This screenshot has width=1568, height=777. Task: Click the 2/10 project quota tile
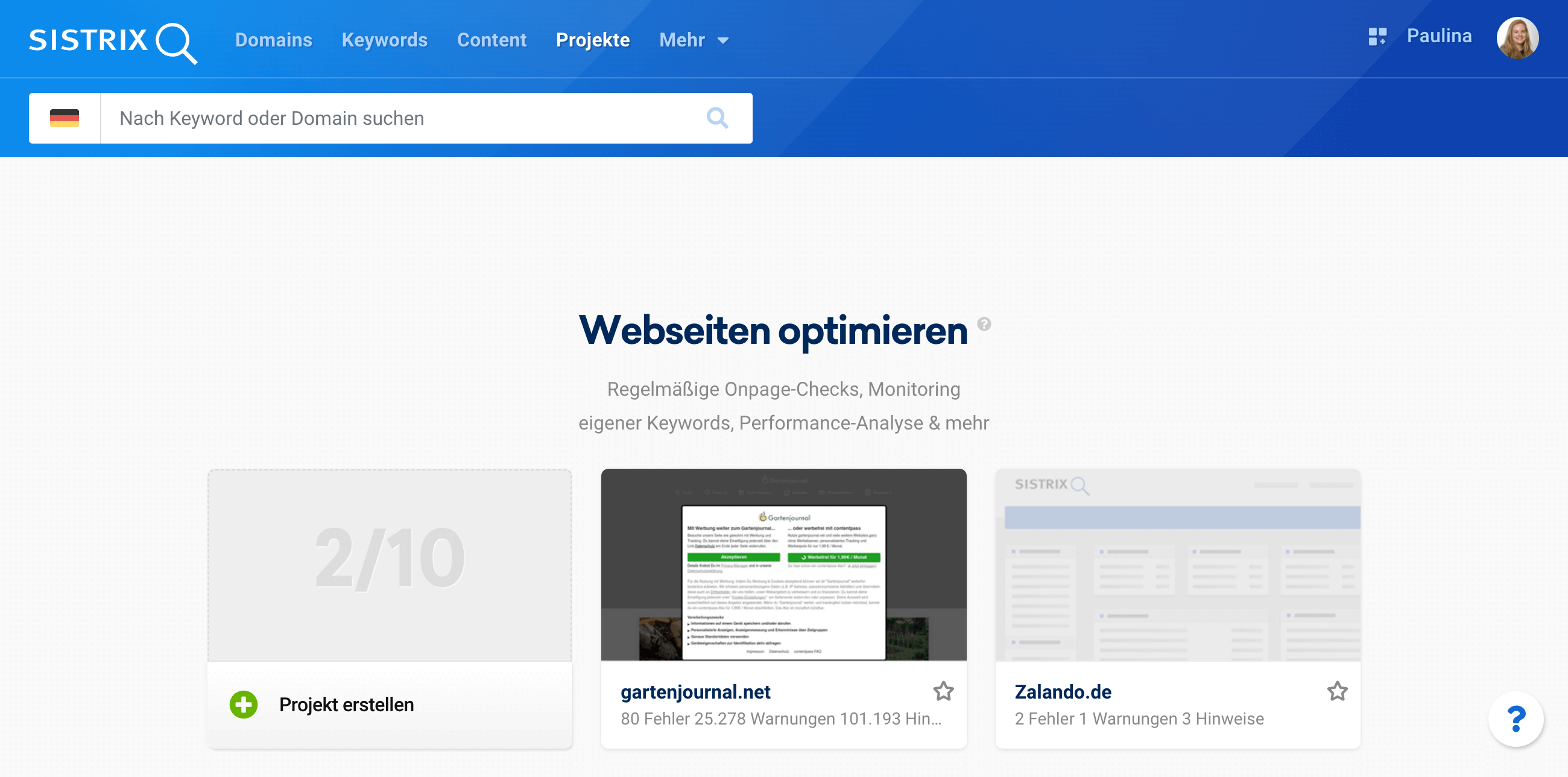click(x=390, y=565)
